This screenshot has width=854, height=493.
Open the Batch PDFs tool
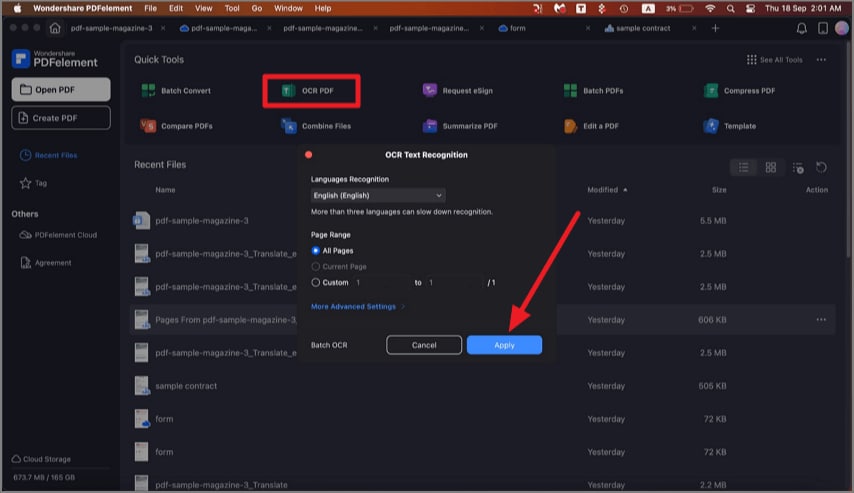point(593,90)
